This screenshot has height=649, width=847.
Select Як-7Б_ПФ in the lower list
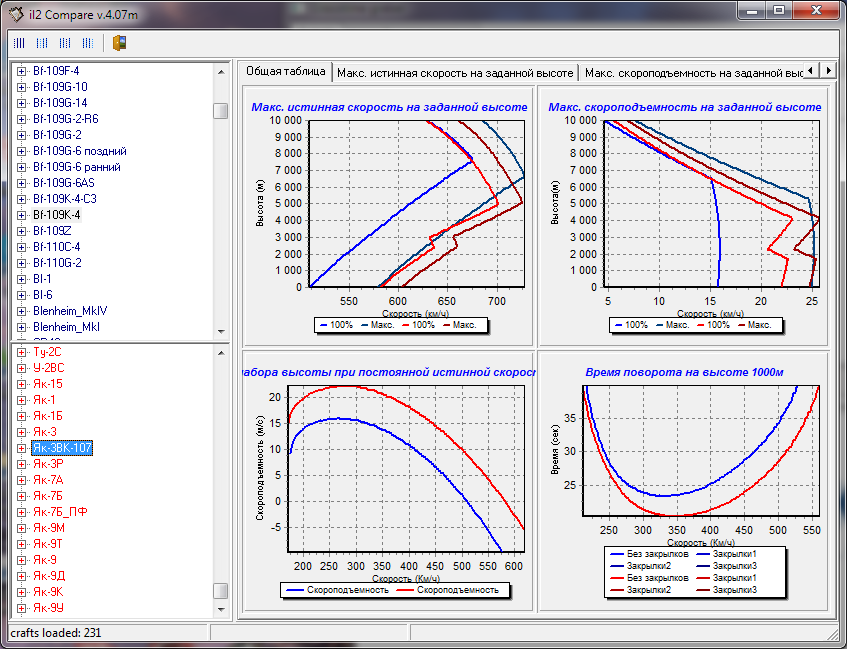(60, 512)
